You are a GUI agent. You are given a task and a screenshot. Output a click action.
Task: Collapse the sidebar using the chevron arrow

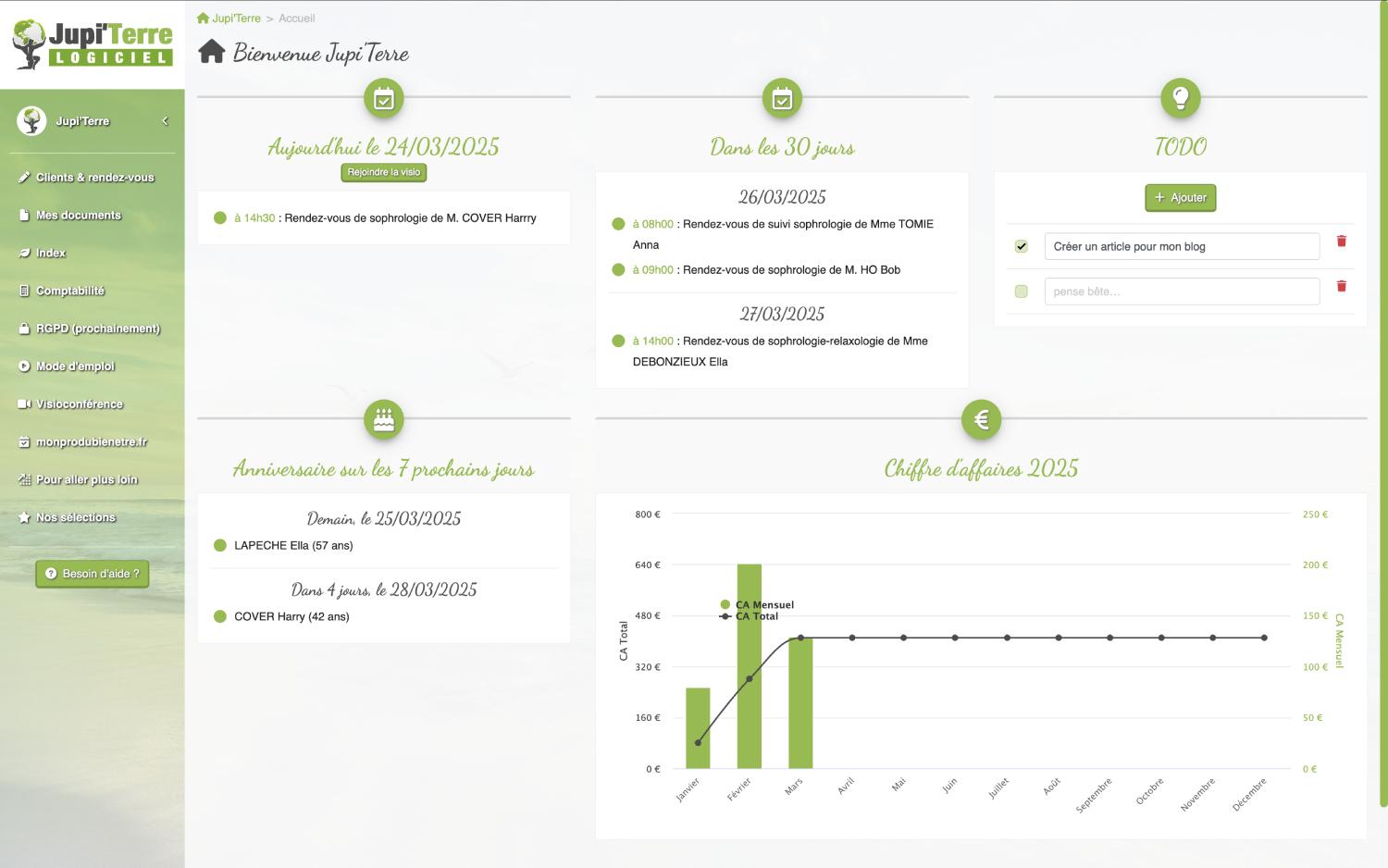click(165, 121)
